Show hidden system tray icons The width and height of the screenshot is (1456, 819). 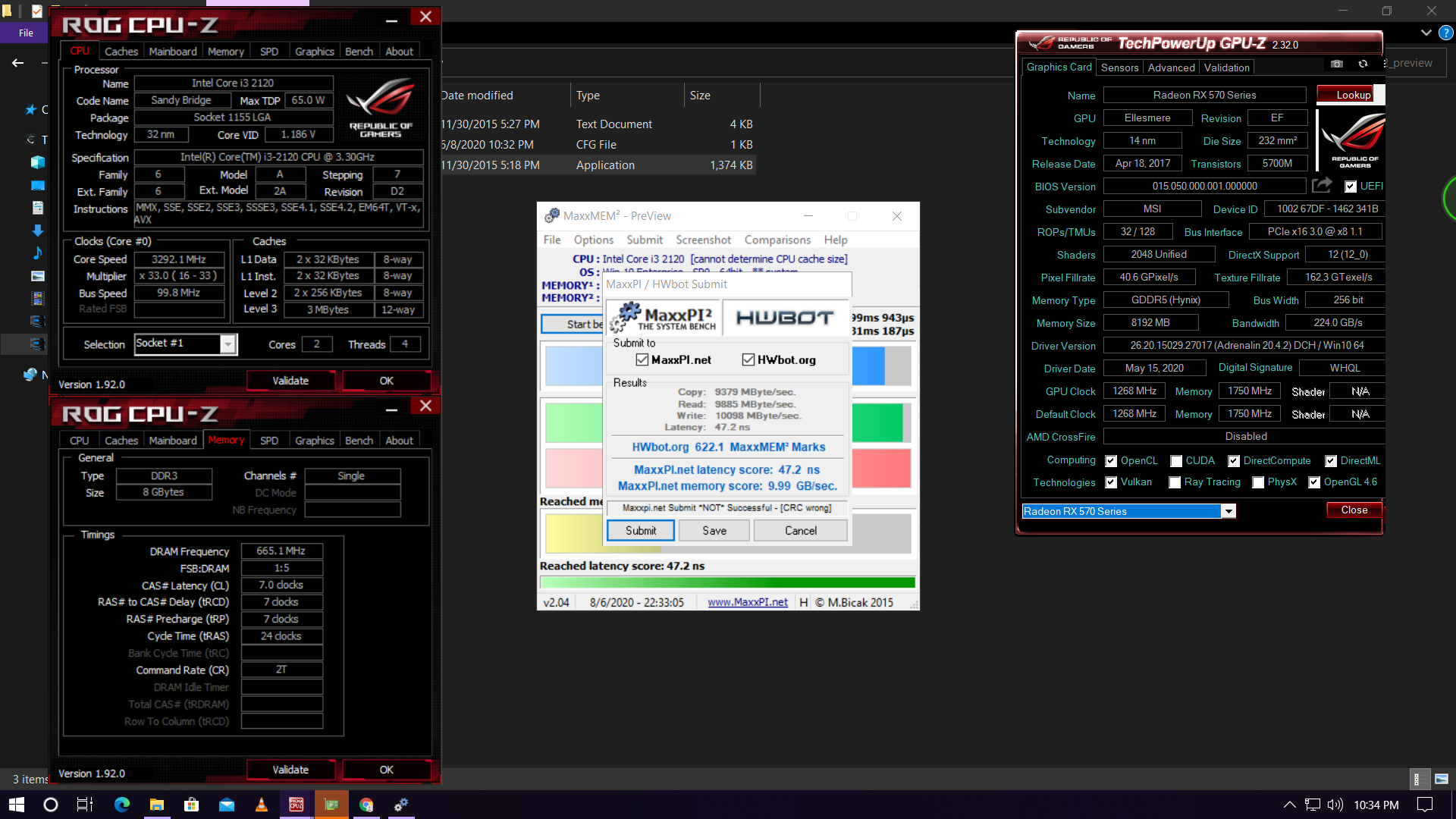click(1289, 805)
